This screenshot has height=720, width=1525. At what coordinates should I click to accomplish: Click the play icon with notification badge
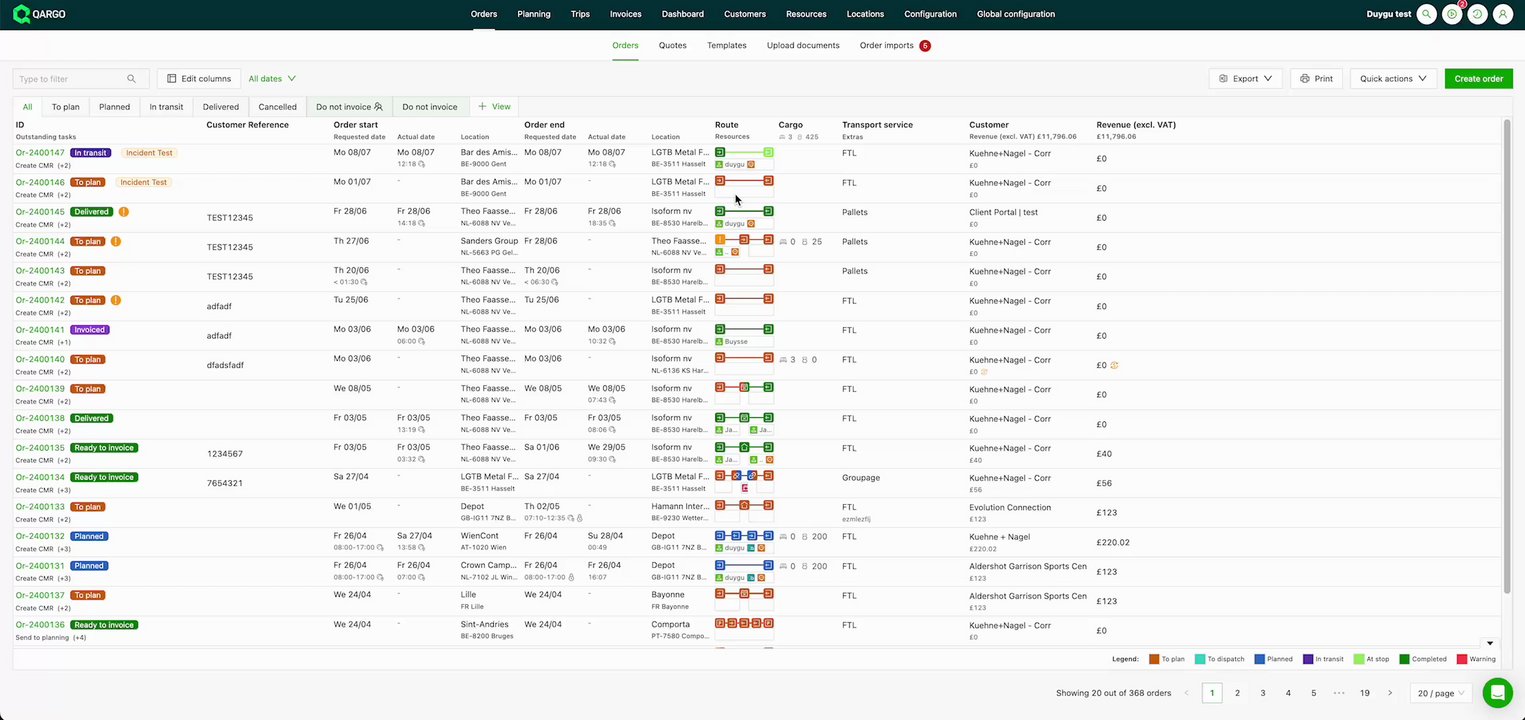[1452, 14]
